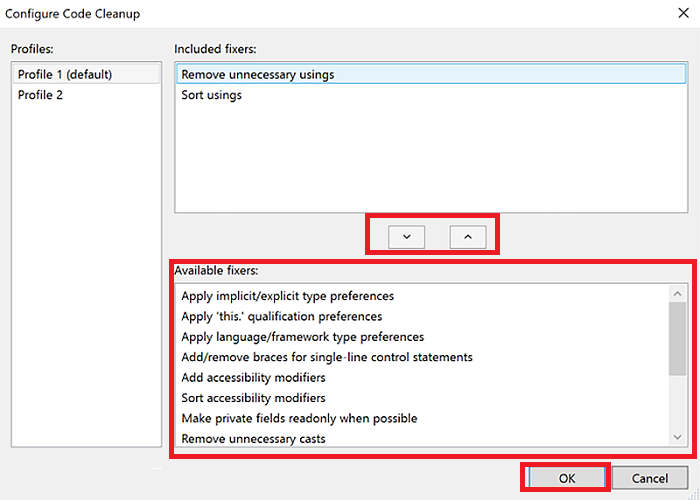
Task: Click the up chevron button to add fixer
Action: 468,237
